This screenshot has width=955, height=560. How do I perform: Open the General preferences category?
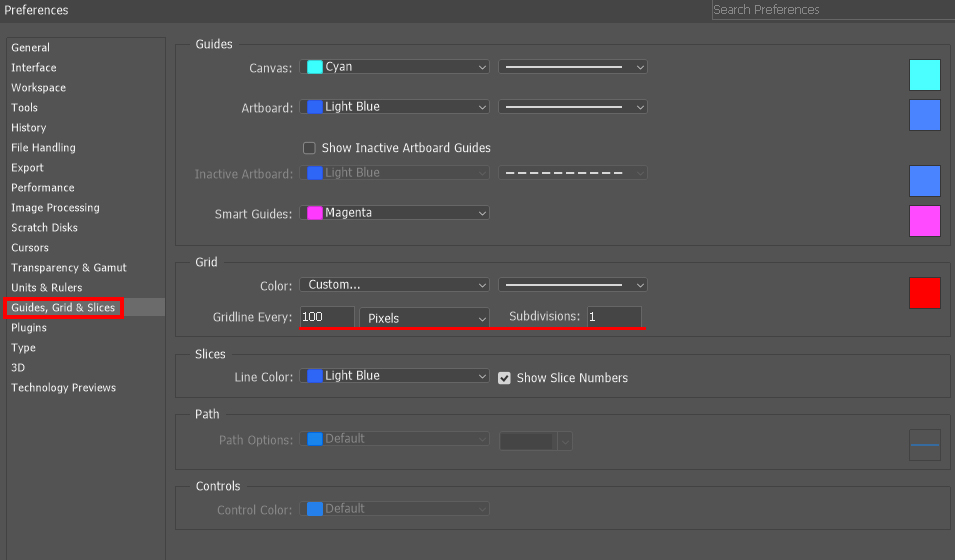coord(30,48)
